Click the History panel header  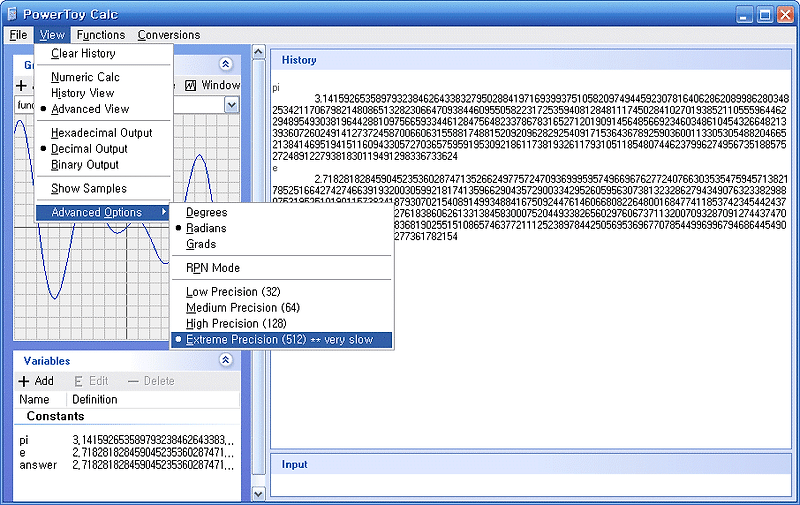[x=531, y=60]
